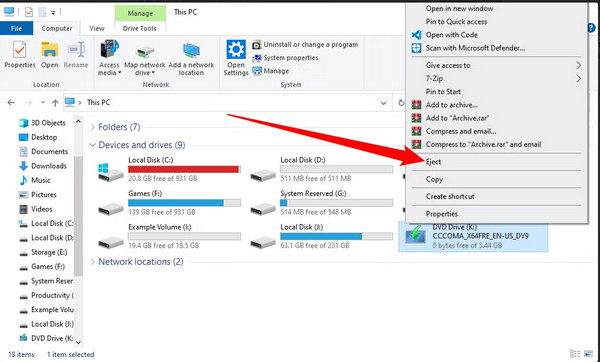Select the DVD Drive (K:) item
The width and height of the screenshot is (600, 362).
473,237
